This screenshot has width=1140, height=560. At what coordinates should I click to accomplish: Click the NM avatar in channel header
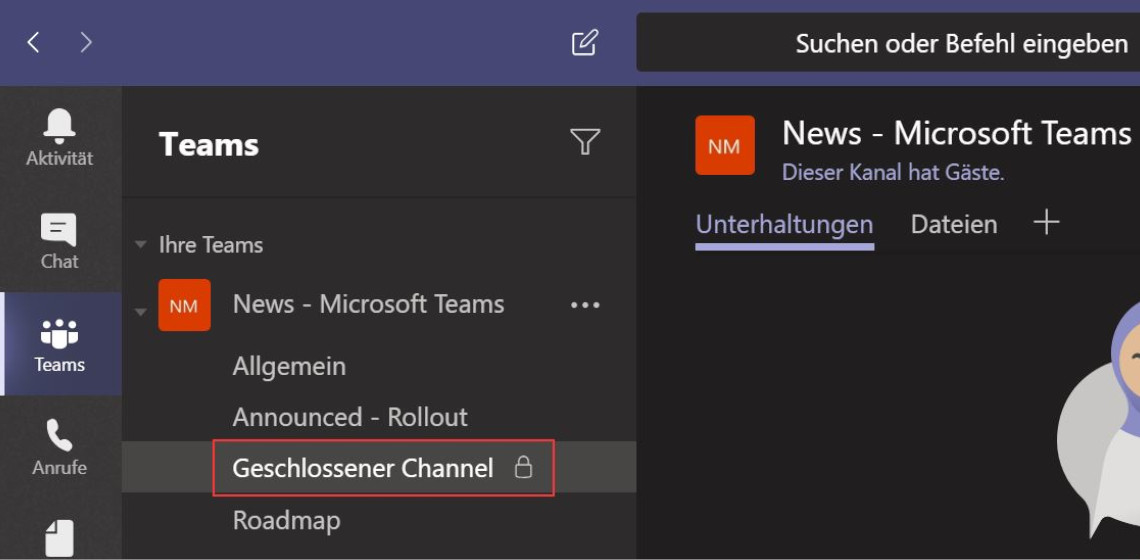(x=724, y=145)
